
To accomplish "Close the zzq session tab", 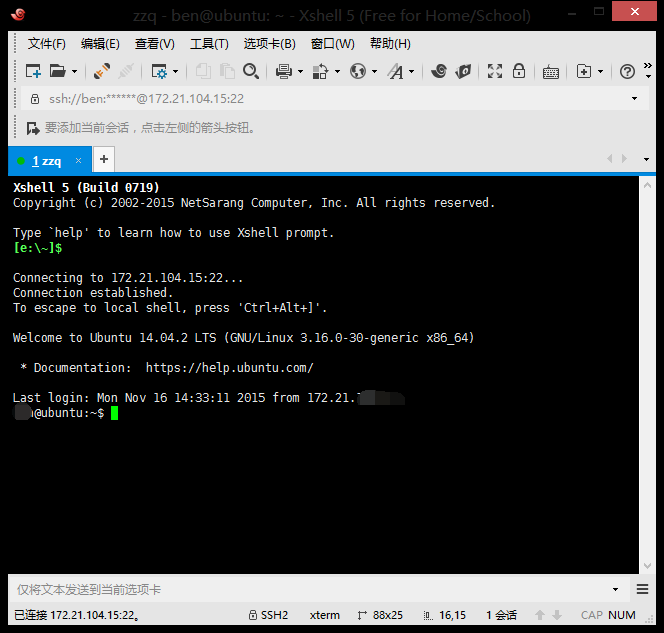I will coord(79,160).
